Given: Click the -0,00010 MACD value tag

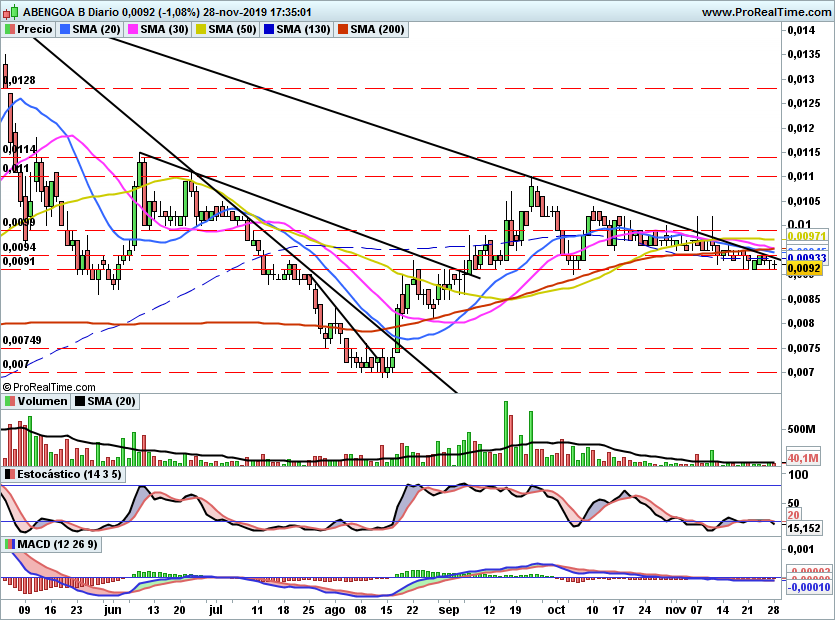Looking at the screenshot, I should (x=808, y=587).
